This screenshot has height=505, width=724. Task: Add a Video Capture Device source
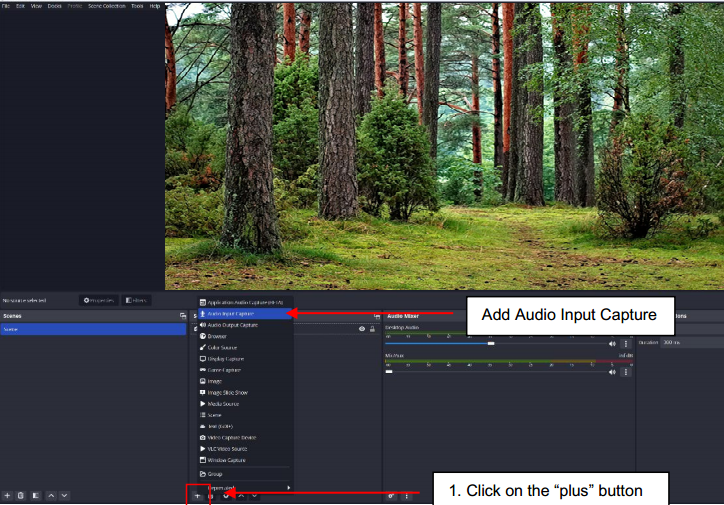[245, 437]
